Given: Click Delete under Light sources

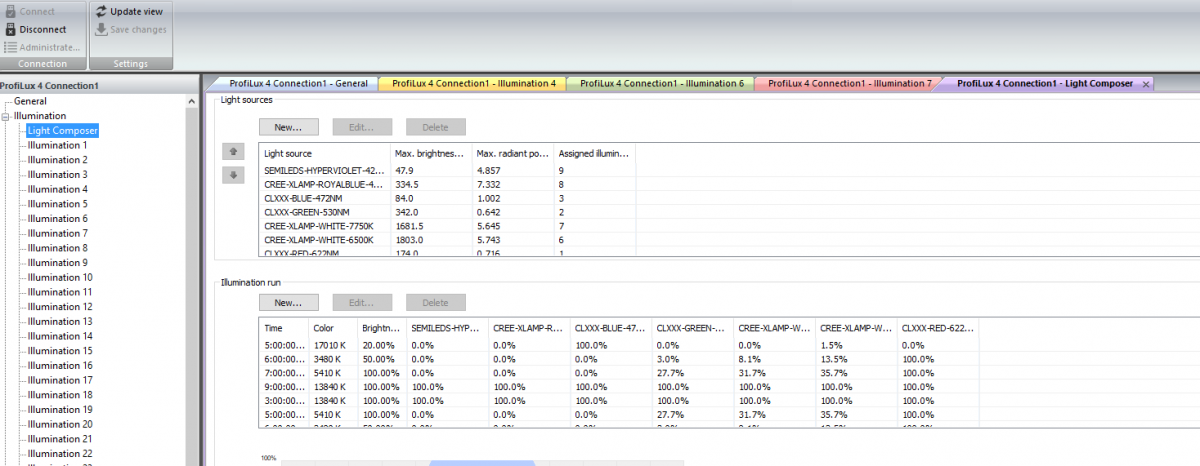Looking at the screenshot, I should tap(435, 127).
